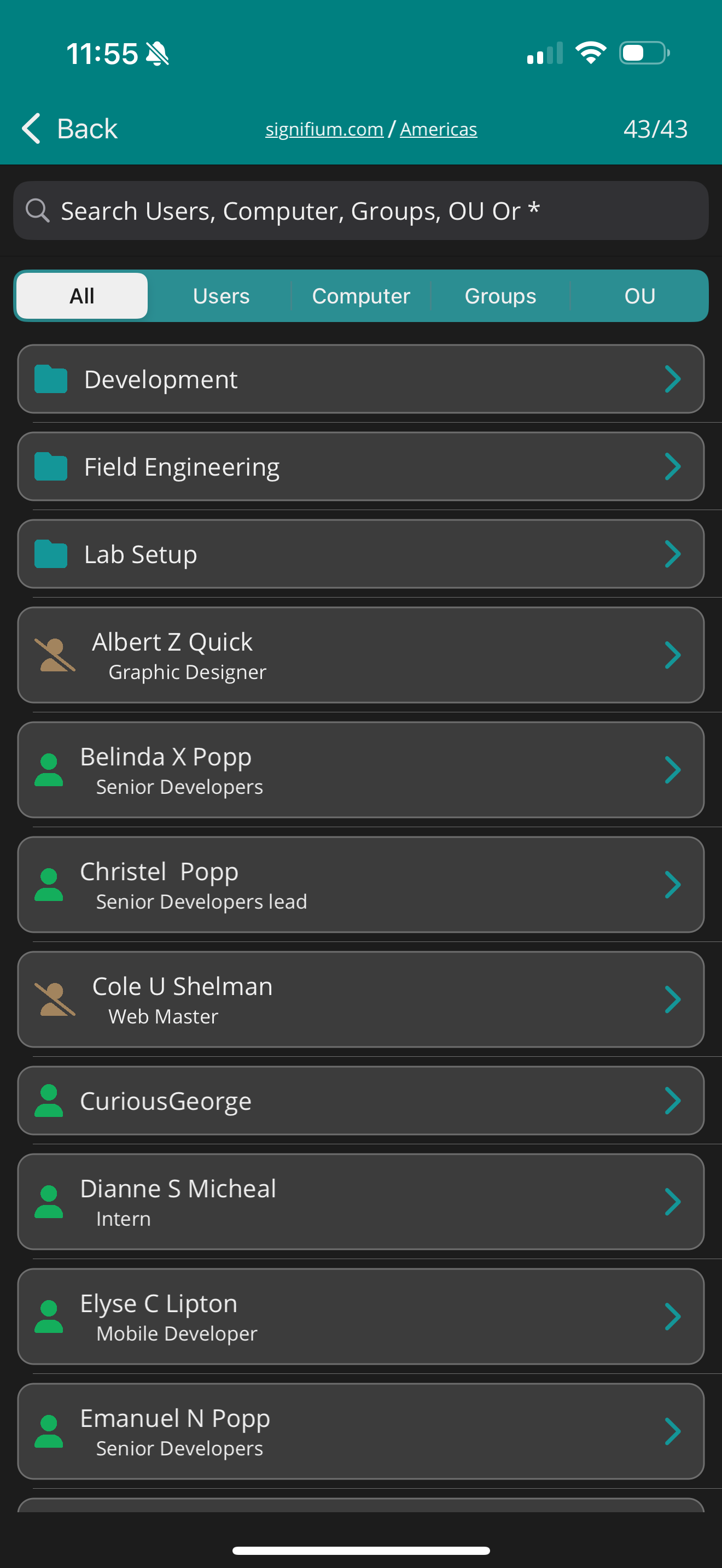The height and width of the screenshot is (1568, 722).
Task: Click the Development folder icon
Action: [x=50, y=379]
